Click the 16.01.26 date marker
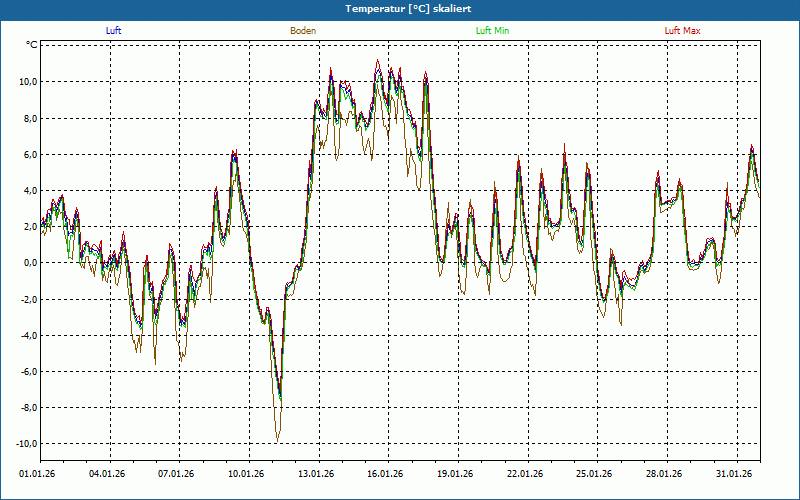Screen dimensions: 800x500 [385, 475]
